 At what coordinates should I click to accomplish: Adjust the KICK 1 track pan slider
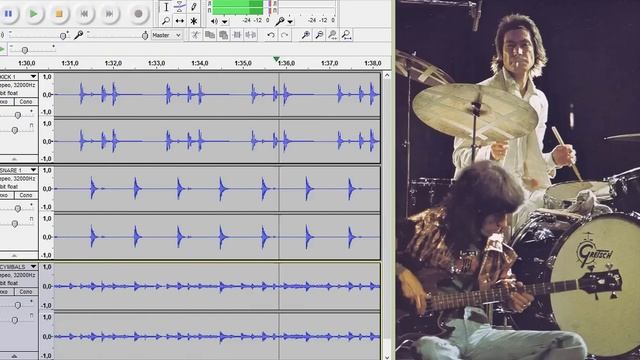(15, 130)
